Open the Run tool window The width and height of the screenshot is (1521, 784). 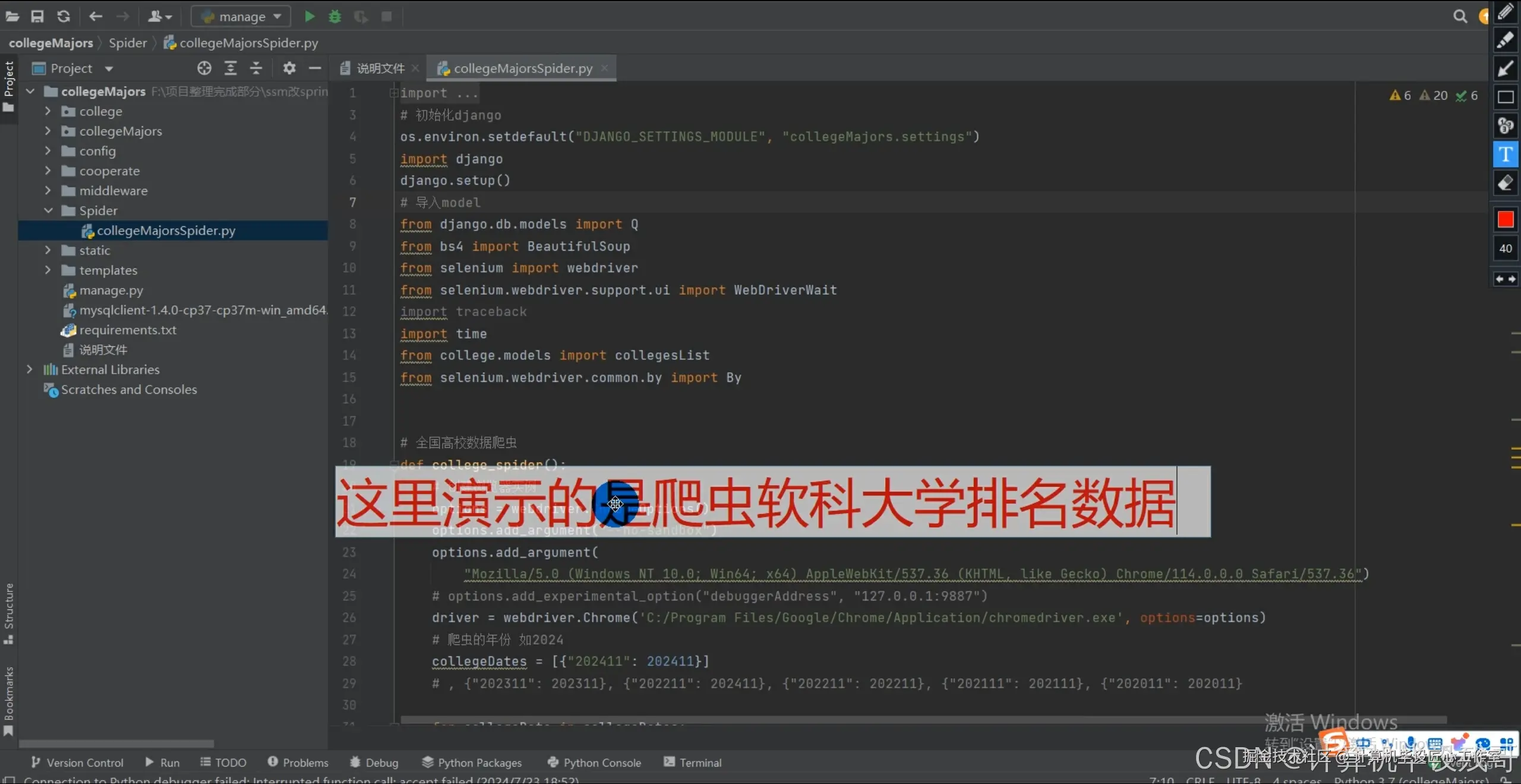point(162,763)
